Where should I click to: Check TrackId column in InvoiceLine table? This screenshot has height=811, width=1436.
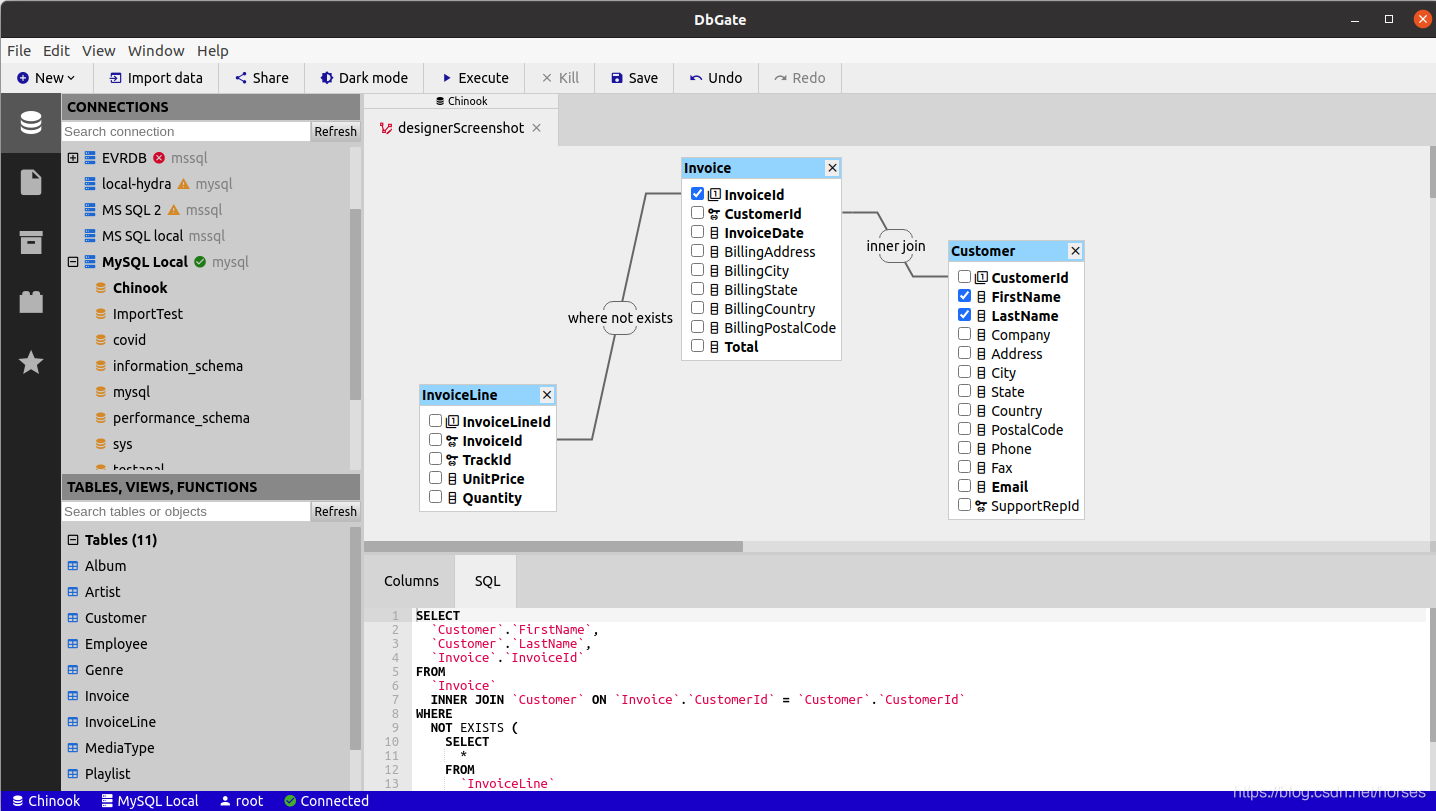(x=435, y=459)
